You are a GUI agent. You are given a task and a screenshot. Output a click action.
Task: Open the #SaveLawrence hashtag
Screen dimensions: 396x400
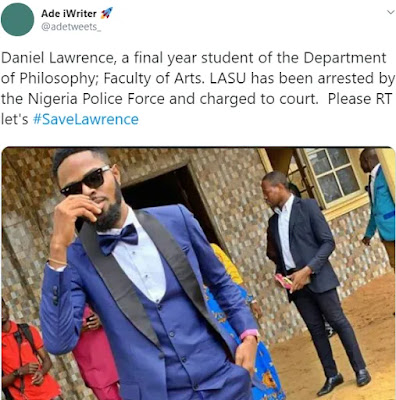pyautogui.click(x=85, y=119)
